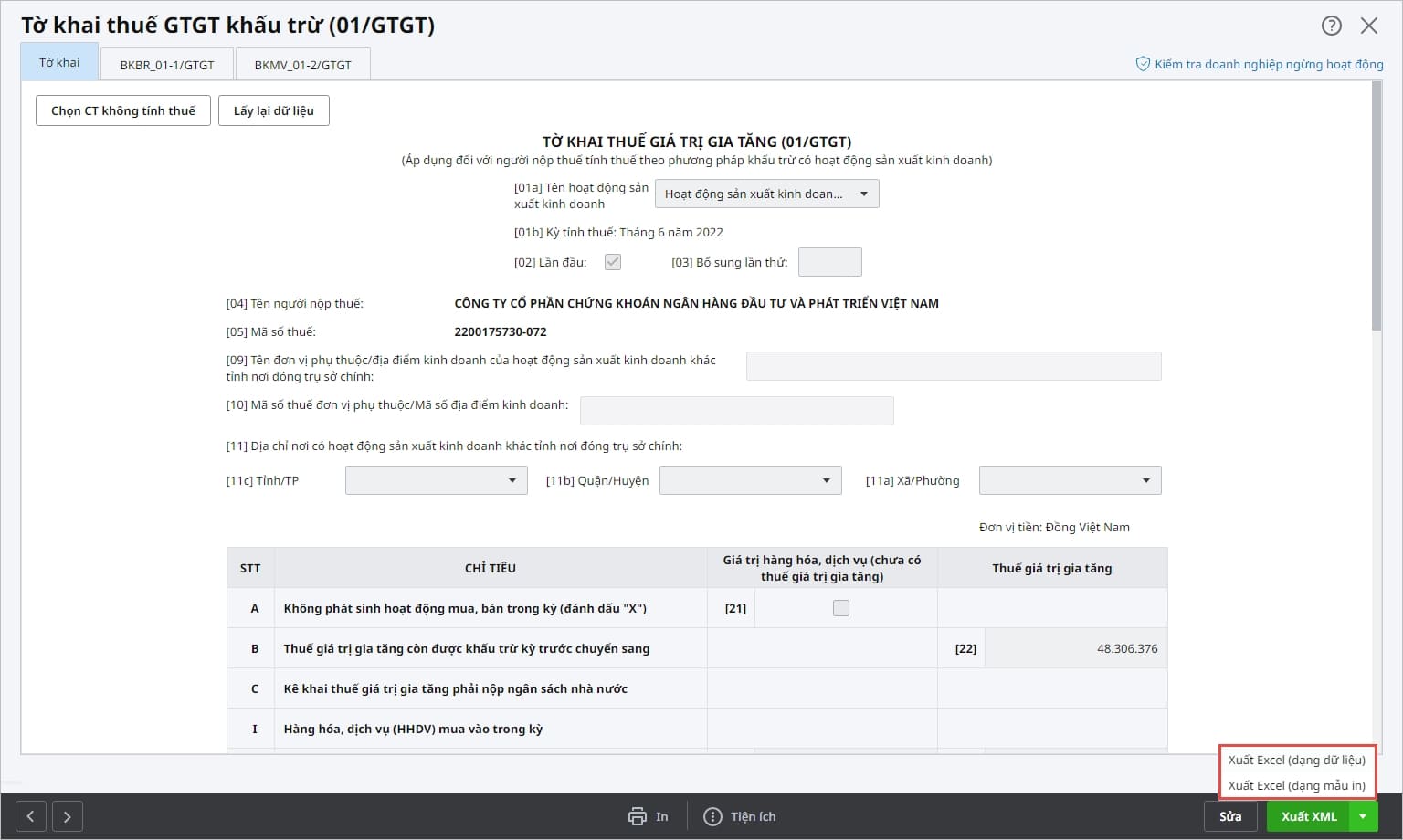Open the BKMV_01-2/GTGT tab
This screenshot has width=1403, height=840.
[302, 65]
